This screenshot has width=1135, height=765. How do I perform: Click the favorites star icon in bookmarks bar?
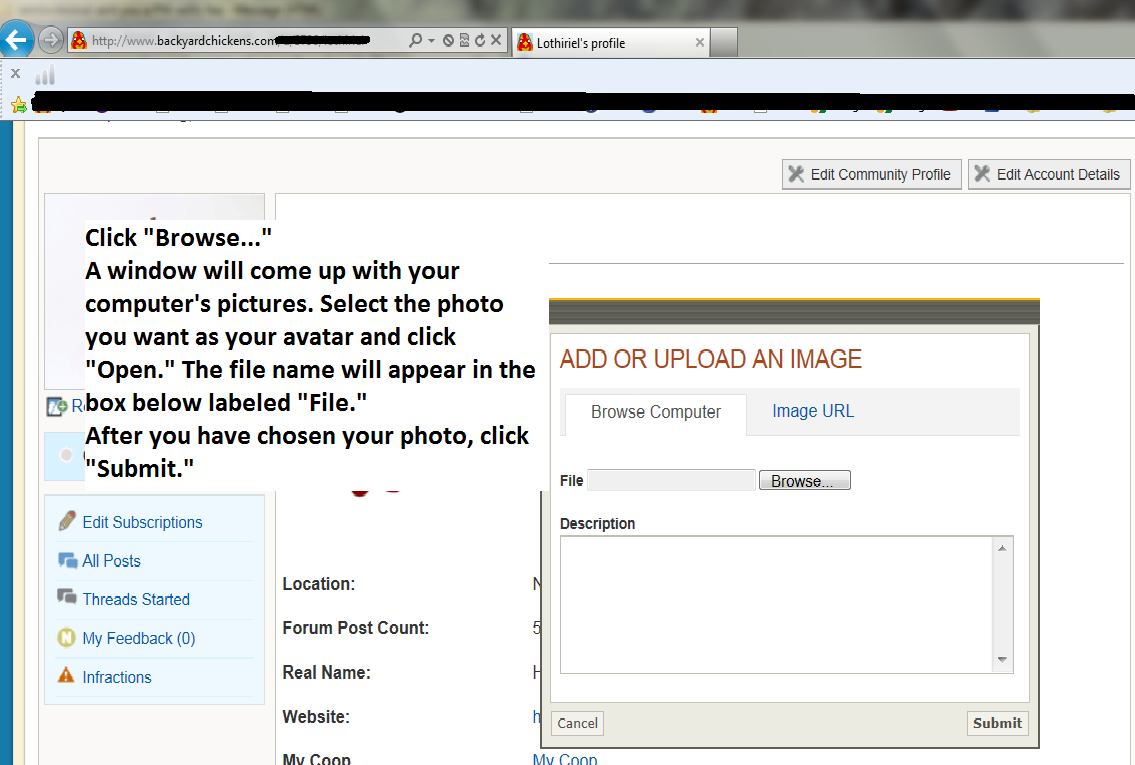17,104
